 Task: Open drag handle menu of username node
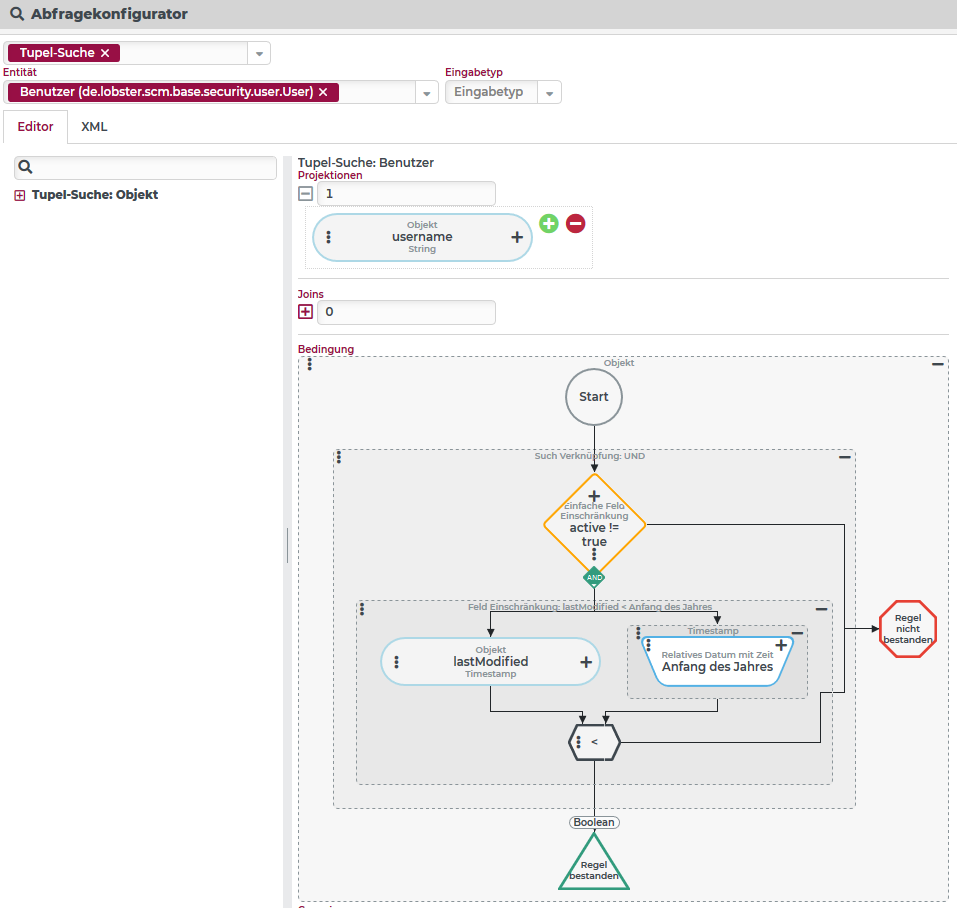[329, 237]
